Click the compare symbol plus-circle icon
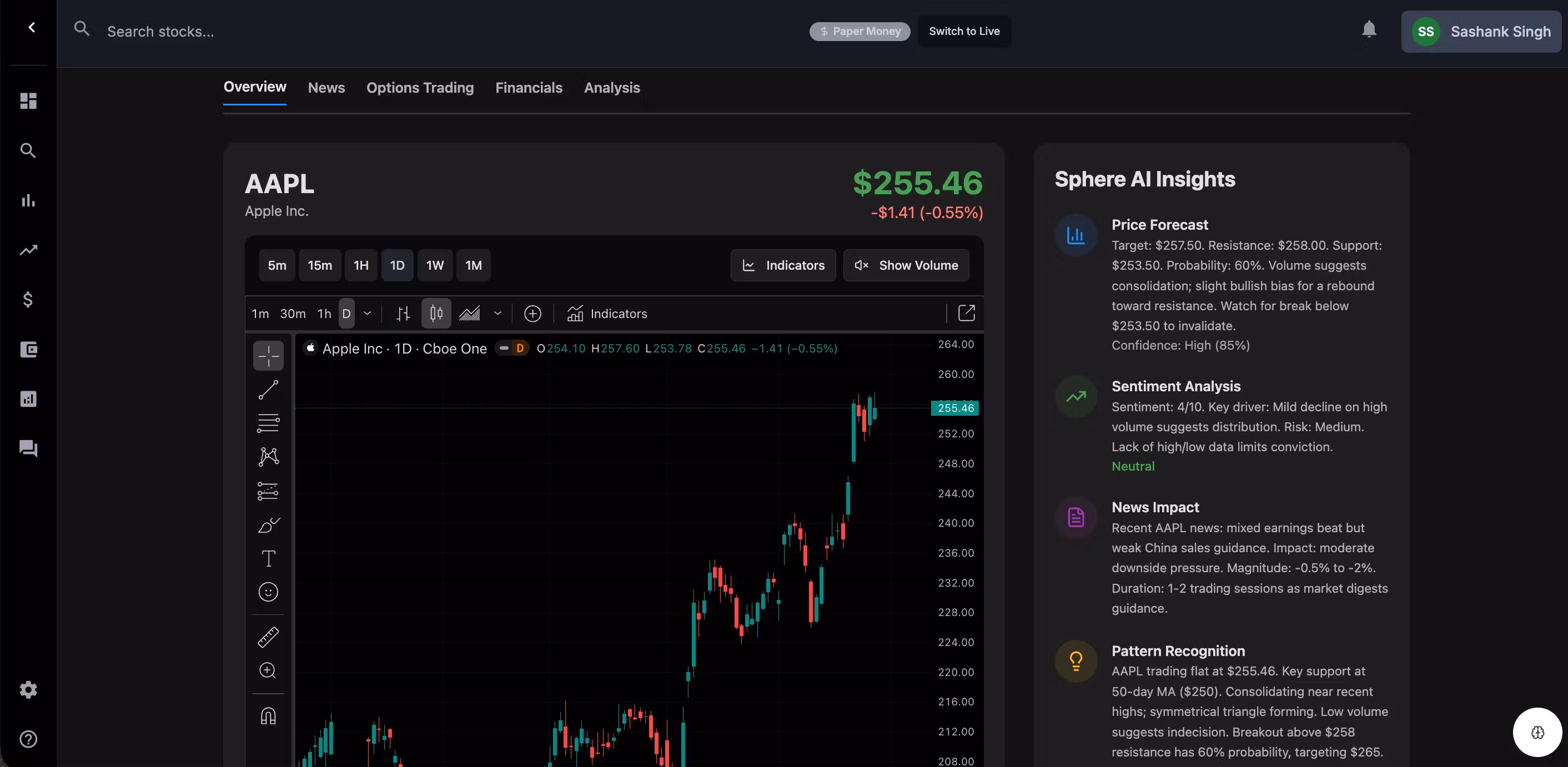The height and width of the screenshot is (767, 1568). tap(532, 314)
